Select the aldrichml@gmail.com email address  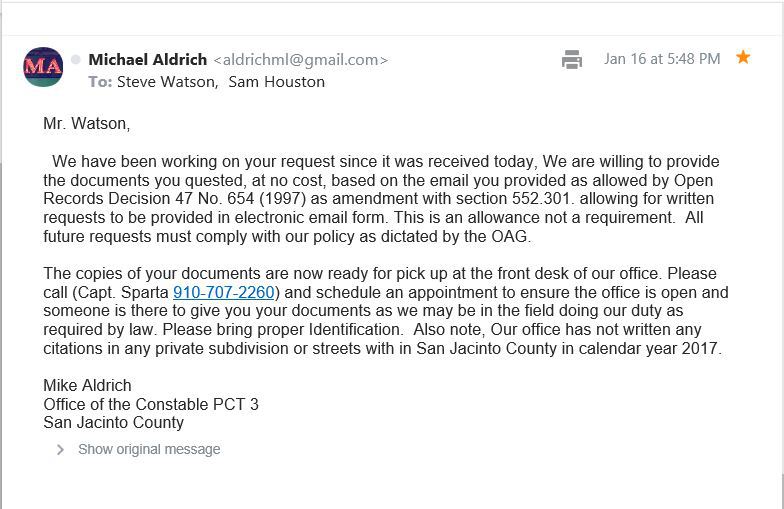coord(300,60)
